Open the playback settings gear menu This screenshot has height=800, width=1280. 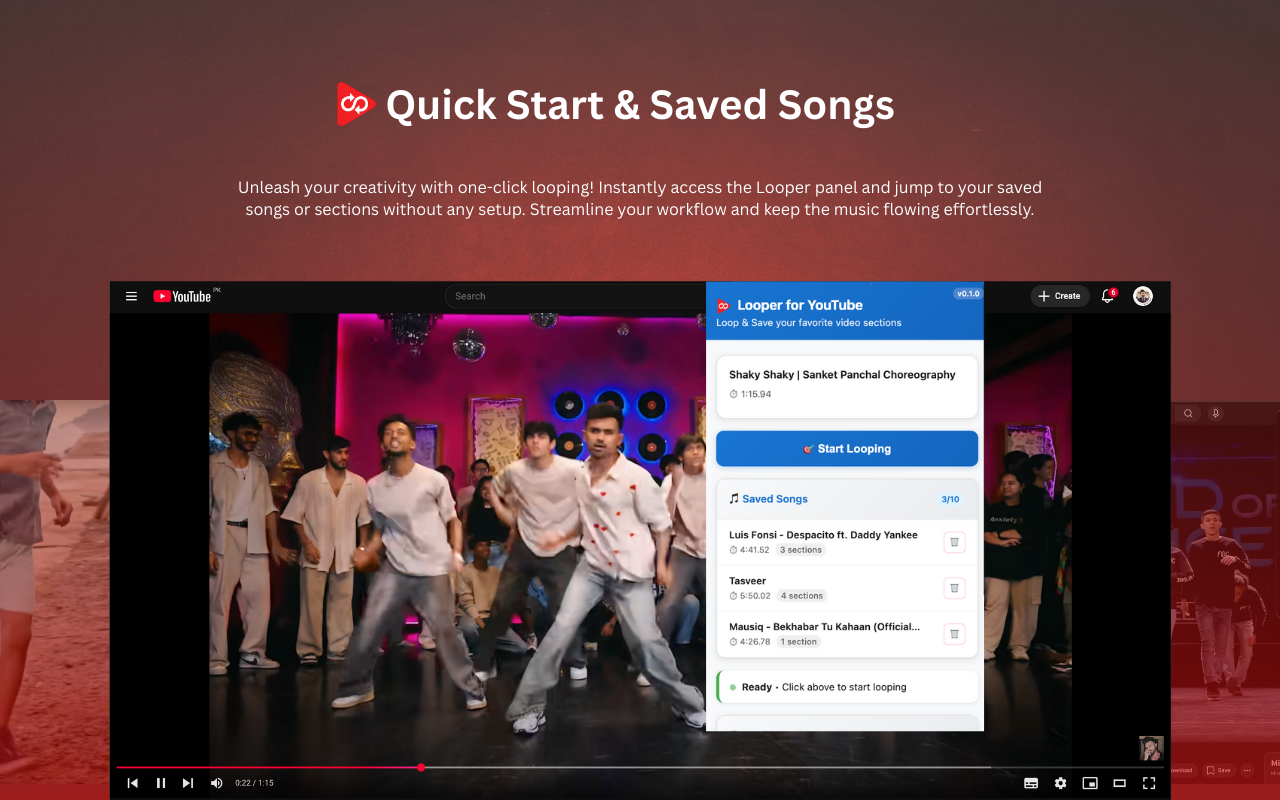point(1060,783)
